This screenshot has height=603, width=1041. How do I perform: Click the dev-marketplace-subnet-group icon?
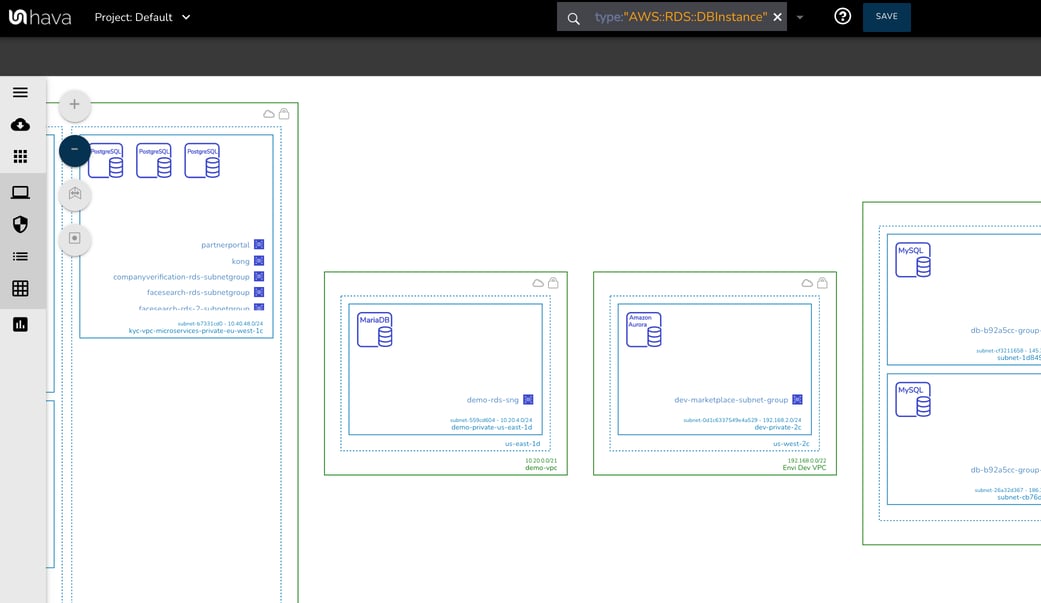[797, 399]
